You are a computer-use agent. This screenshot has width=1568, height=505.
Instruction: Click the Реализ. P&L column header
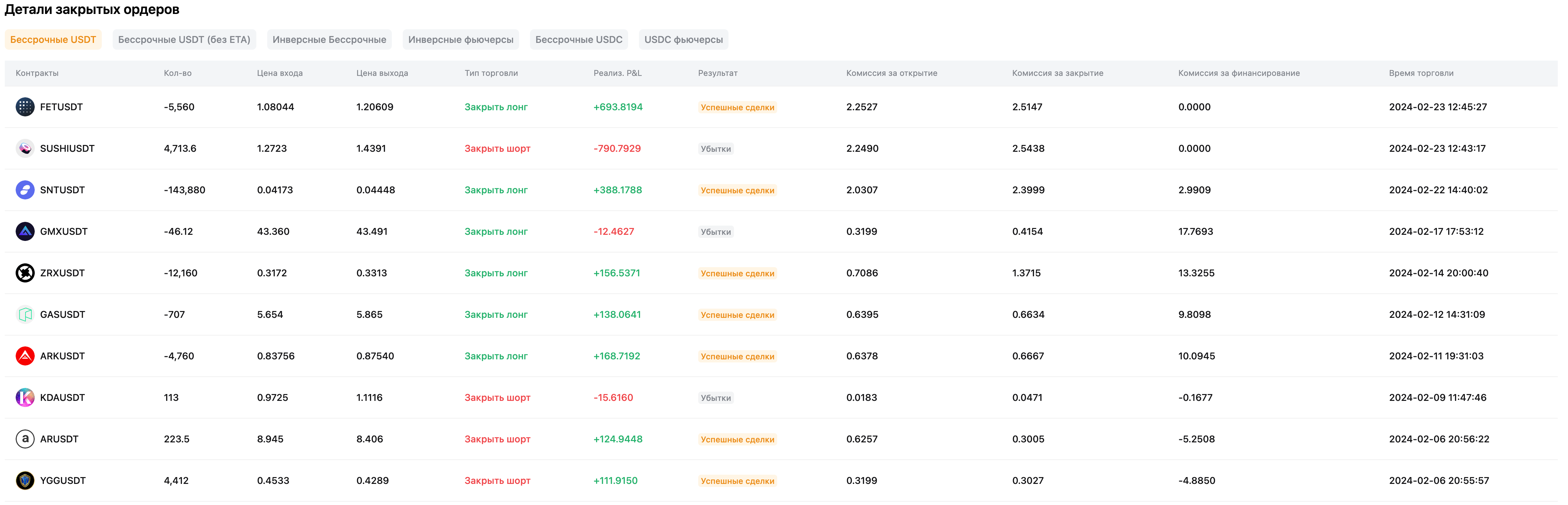pos(617,73)
